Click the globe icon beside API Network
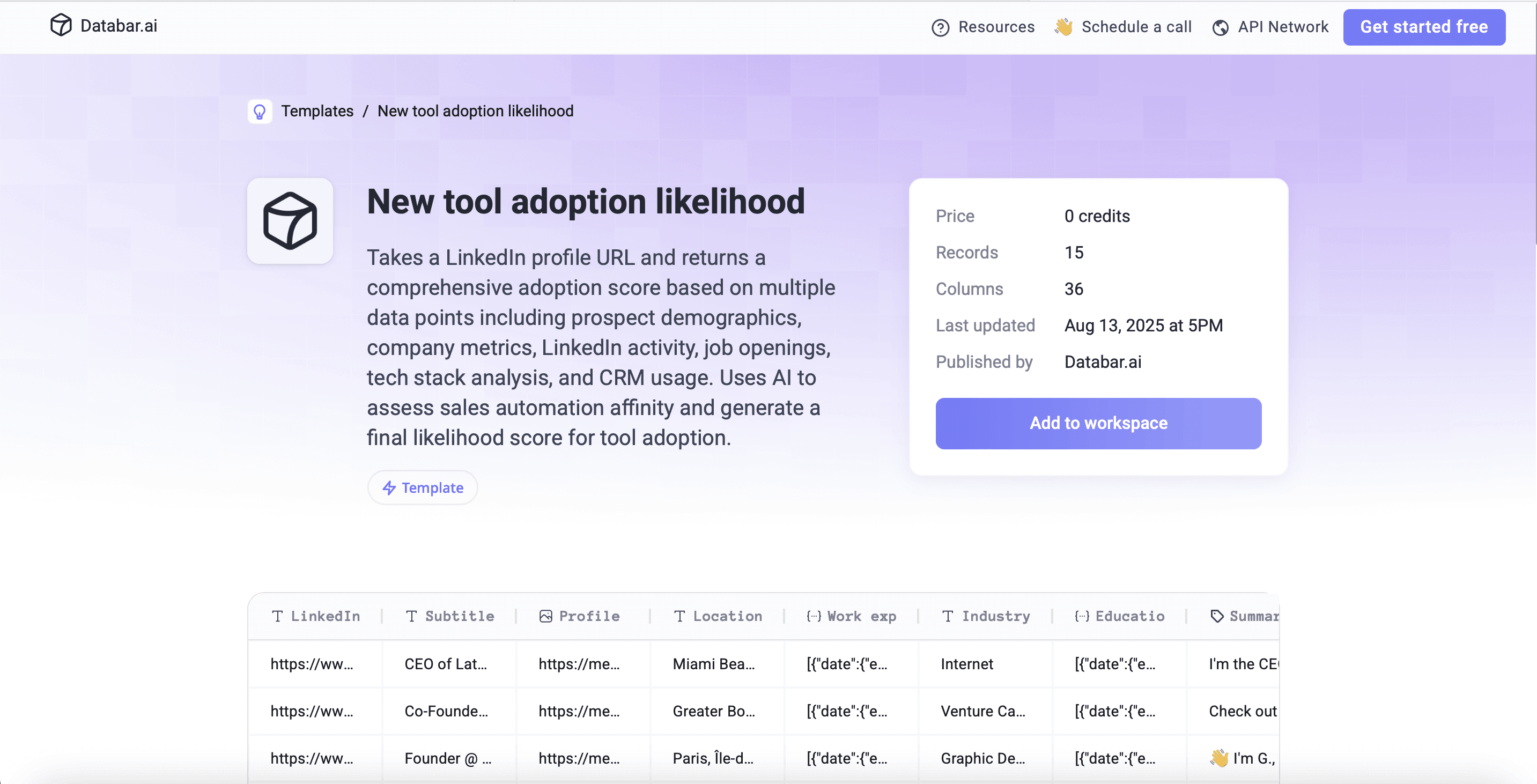The height and width of the screenshot is (784, 1537). (1221, 27)
